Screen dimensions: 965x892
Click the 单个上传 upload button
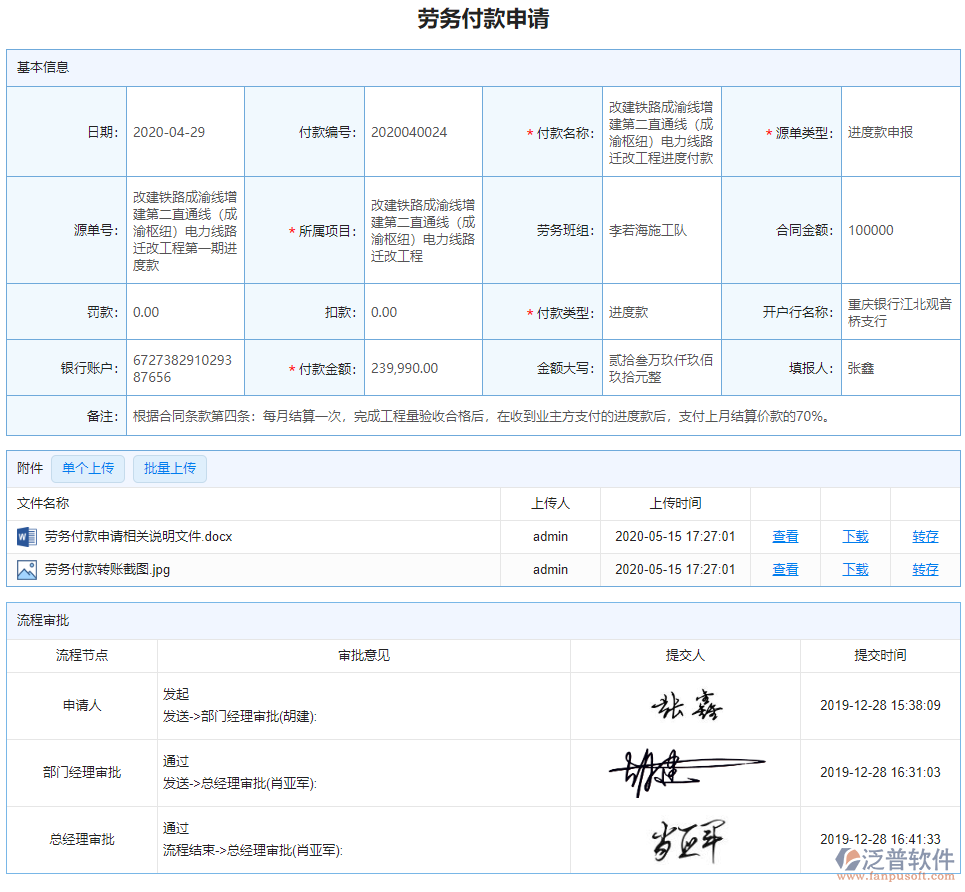tap(87, 468)
